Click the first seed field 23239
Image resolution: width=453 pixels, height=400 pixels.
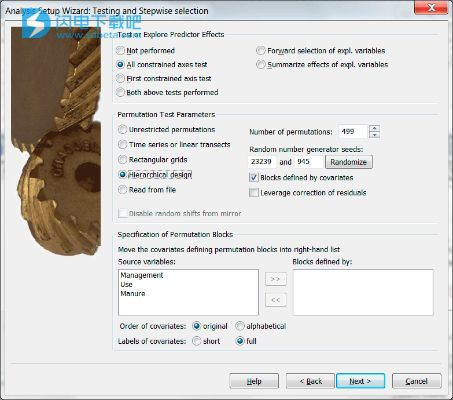(x=262, y=162)
